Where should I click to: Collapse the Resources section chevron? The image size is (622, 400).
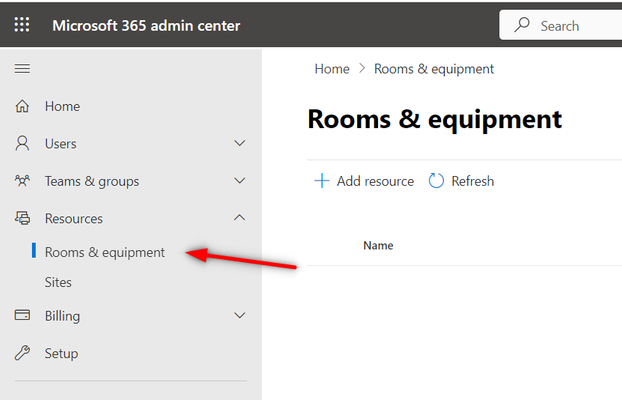tap(240, 217)
